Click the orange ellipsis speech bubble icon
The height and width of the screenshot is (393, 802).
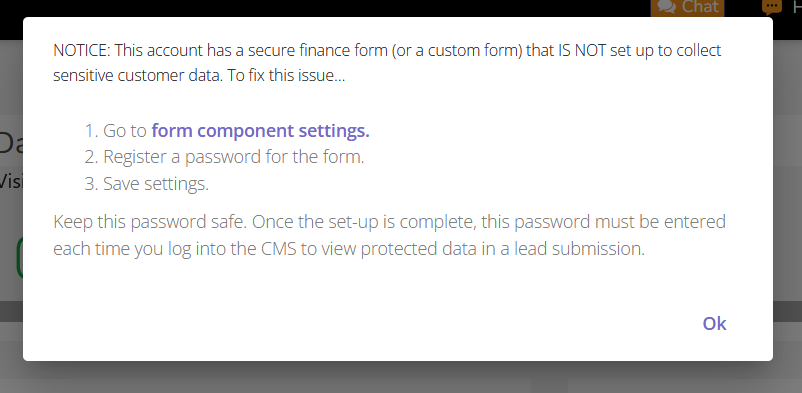[772, 7]
